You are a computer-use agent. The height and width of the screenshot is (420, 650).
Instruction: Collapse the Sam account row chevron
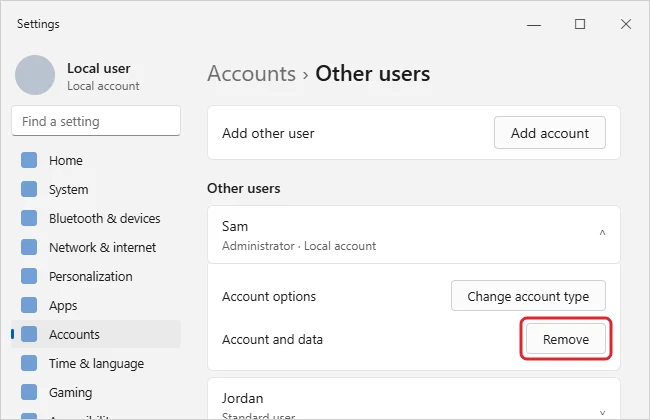(x=602, y=233)
